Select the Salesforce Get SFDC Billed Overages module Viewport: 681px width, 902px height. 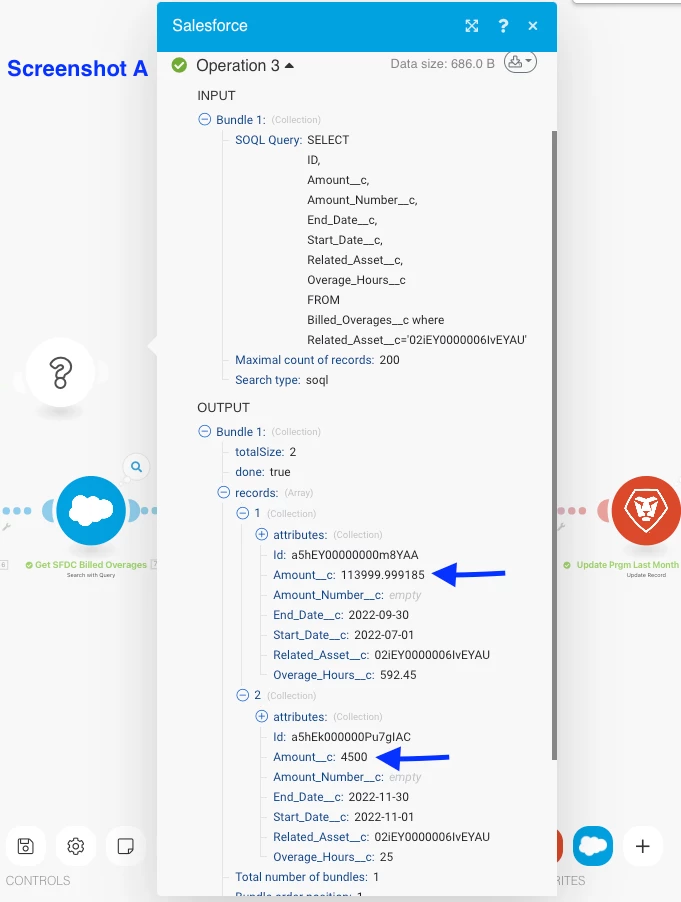[x=91, y=510]
